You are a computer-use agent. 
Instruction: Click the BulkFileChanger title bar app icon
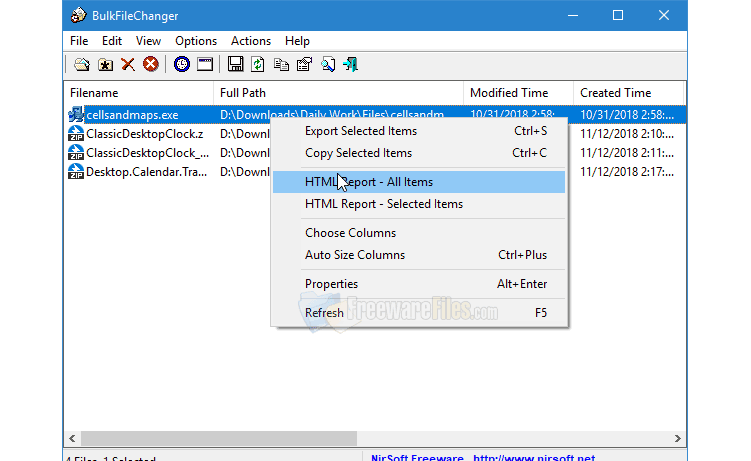78,15
